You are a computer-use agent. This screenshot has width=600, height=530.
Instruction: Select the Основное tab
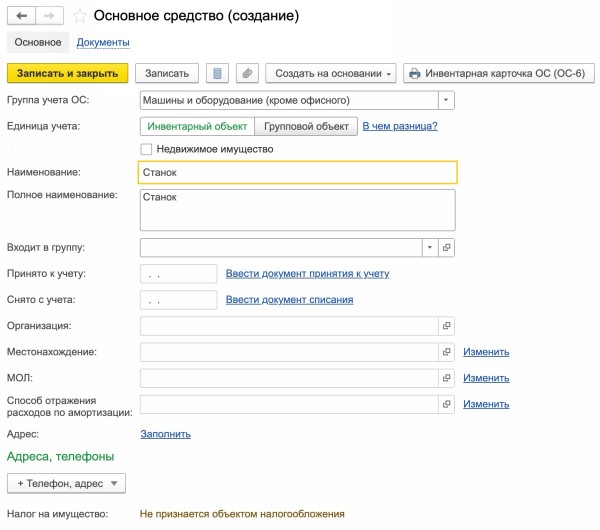(38, 42)
